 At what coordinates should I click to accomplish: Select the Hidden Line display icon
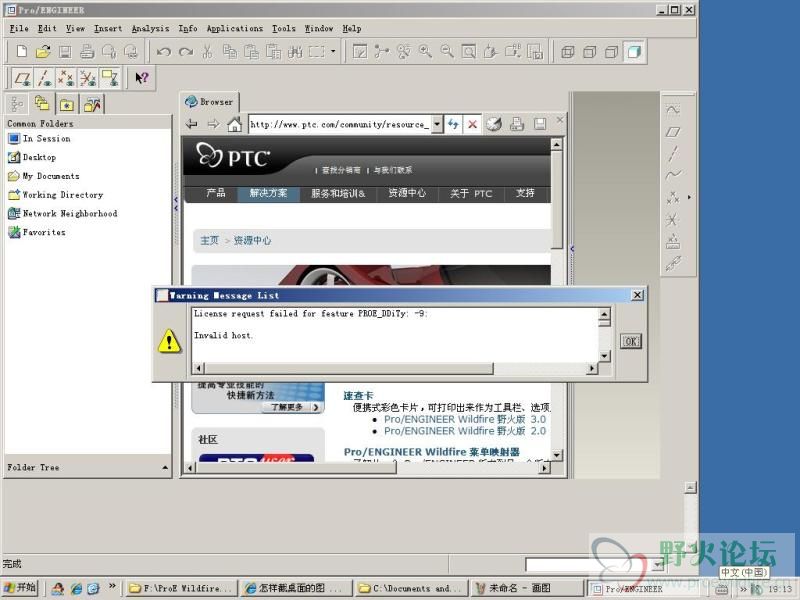coord(589,52)
